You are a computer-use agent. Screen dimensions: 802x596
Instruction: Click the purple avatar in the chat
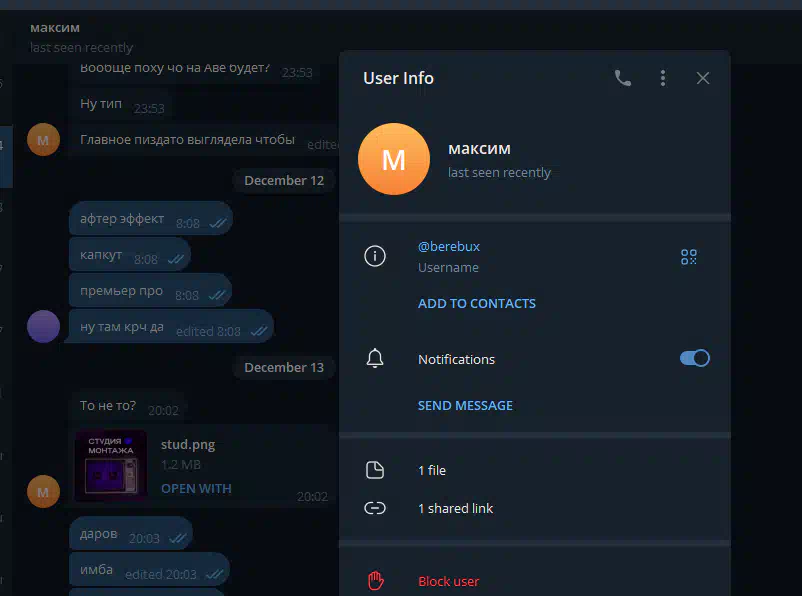pos(43,326)
